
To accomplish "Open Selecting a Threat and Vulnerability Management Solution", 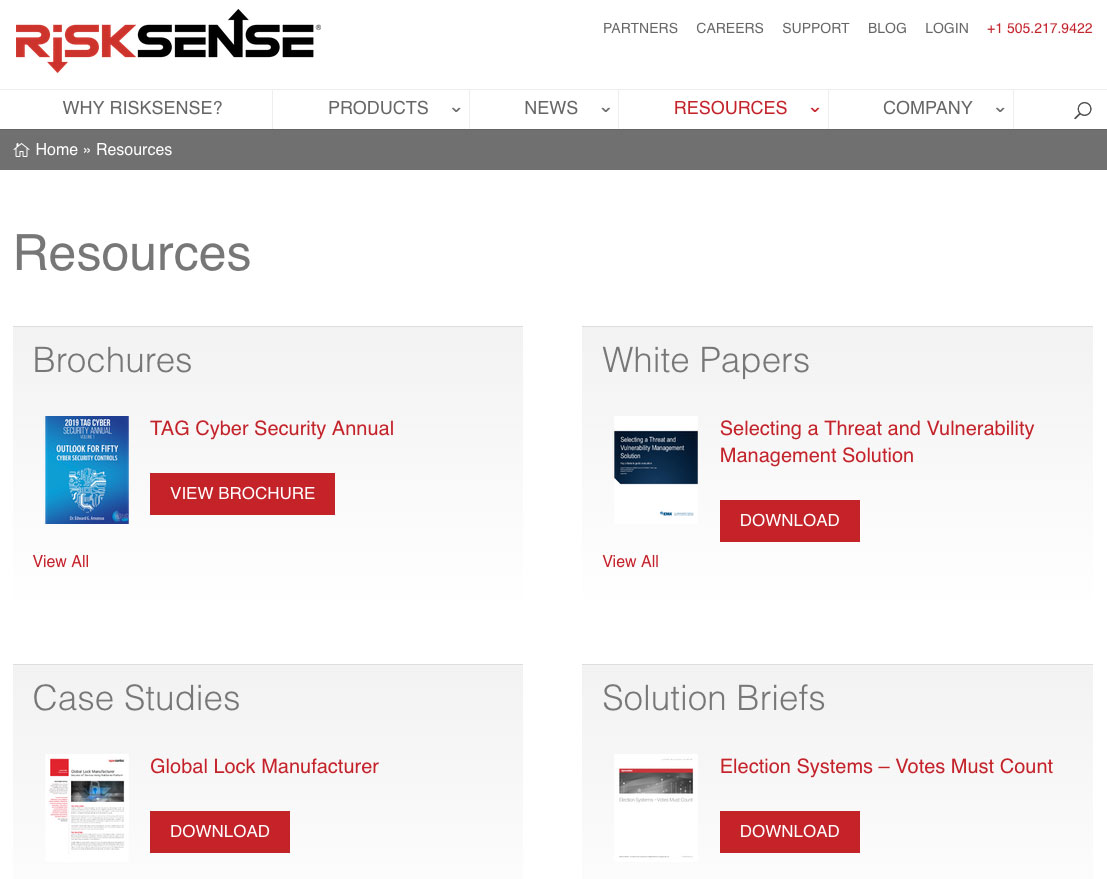I will coord(877,442).
